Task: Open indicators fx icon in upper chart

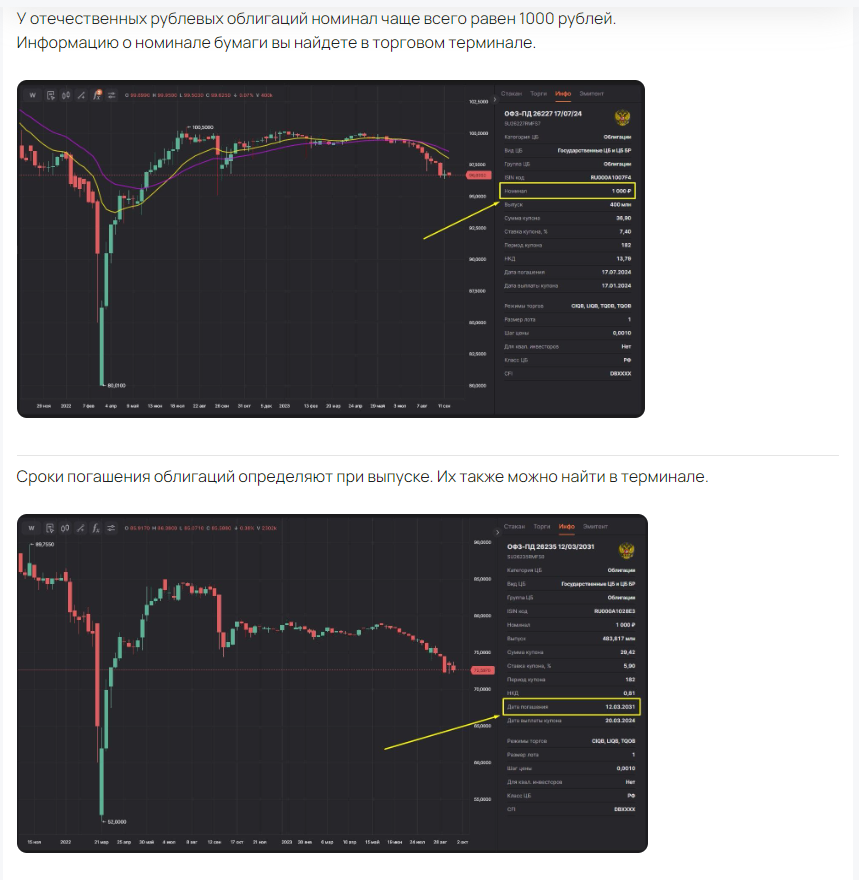Action: (x=96, y=95)
